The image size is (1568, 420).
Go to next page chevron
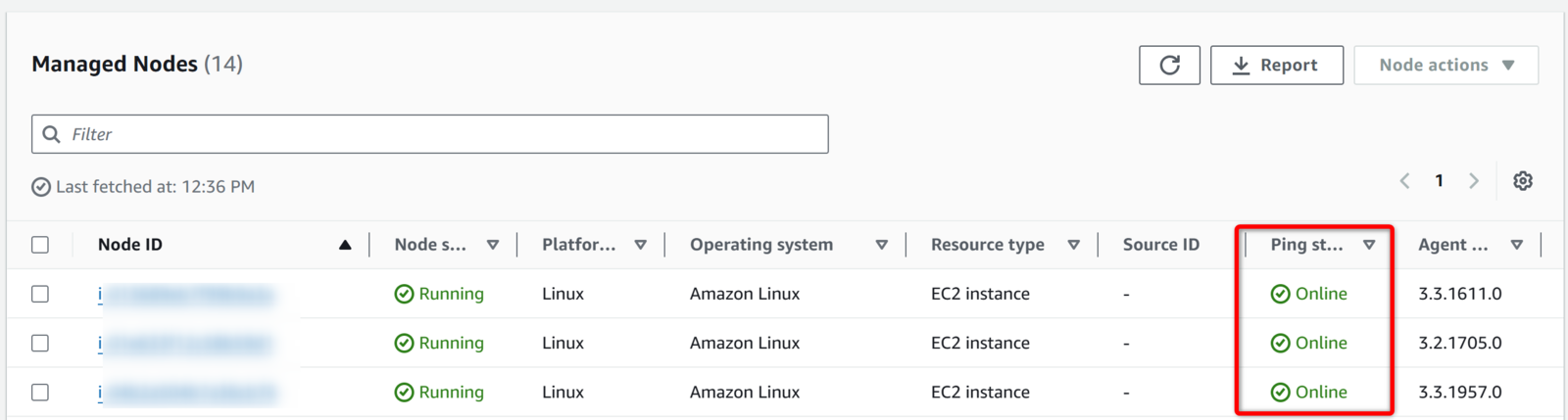[1473, 181]
